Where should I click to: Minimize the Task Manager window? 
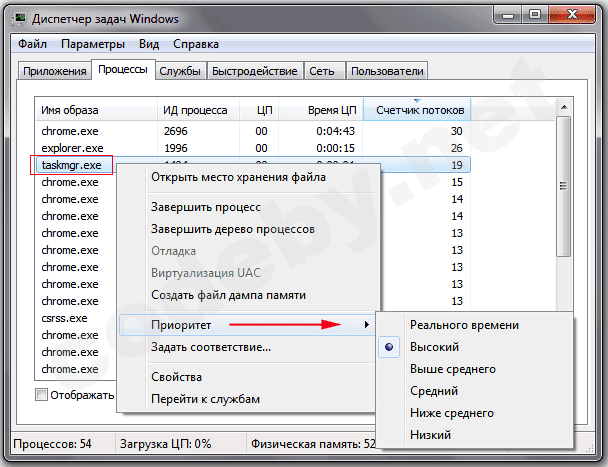(508, 16)
